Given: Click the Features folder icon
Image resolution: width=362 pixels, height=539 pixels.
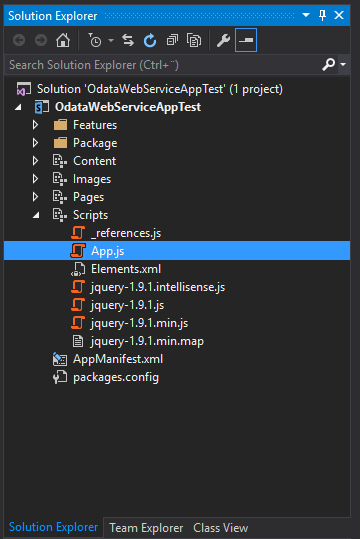Looking at the screenshot, I should tap(61, 125).
